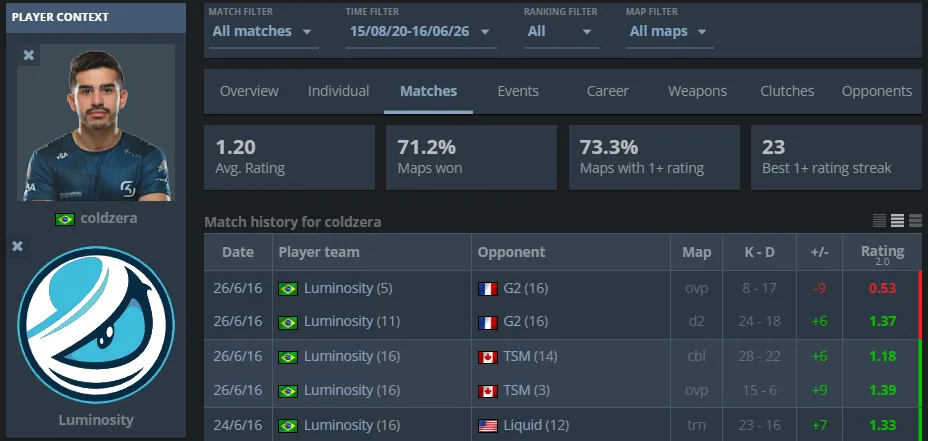The image size is (928, 441).
Task: Sort by K - D column header
Action: tap(759, 252)
